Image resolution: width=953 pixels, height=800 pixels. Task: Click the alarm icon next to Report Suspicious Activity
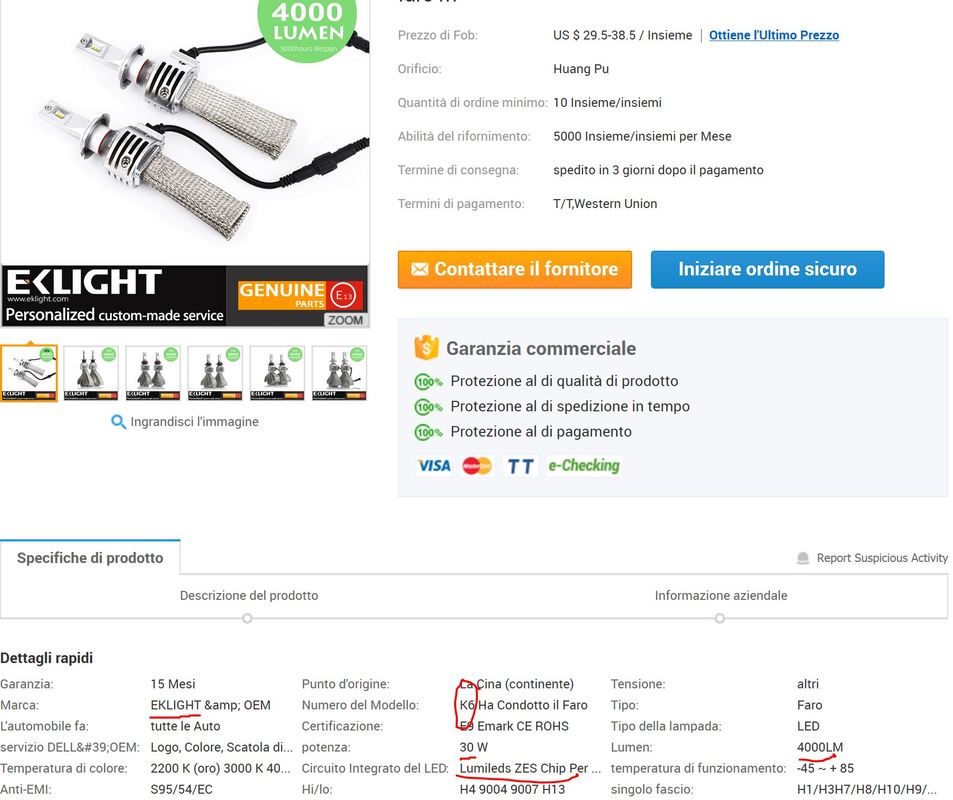tap(803, 558)
